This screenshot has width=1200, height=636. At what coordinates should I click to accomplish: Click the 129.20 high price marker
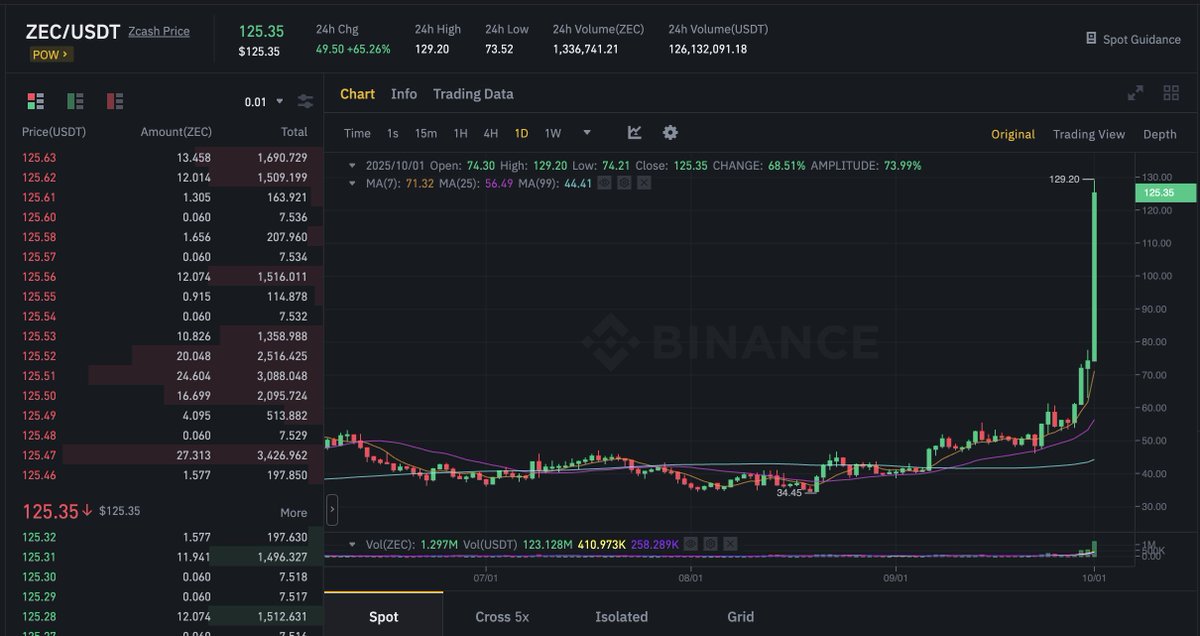coord(1064,179)
